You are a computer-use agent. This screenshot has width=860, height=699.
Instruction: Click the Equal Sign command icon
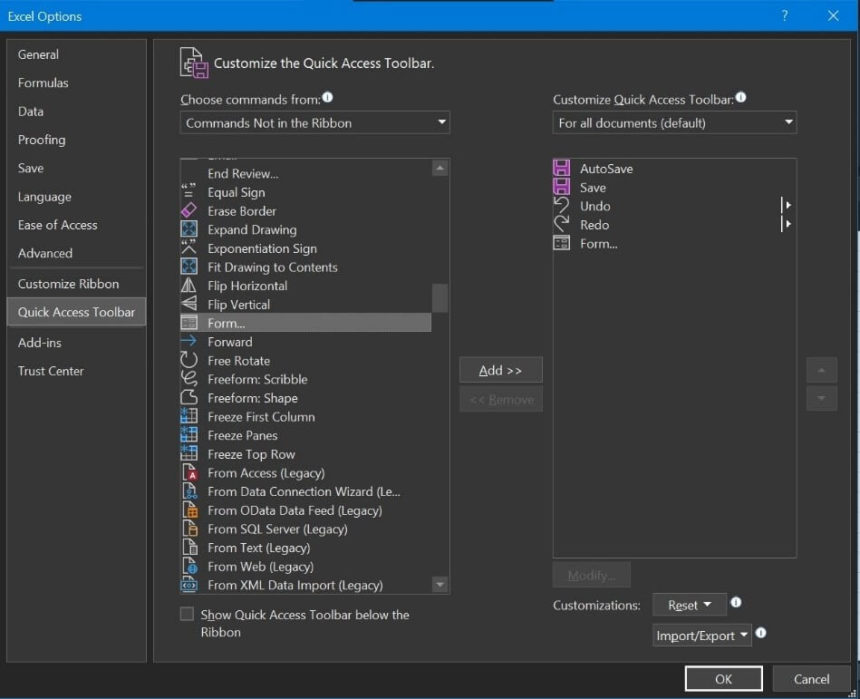189,192
